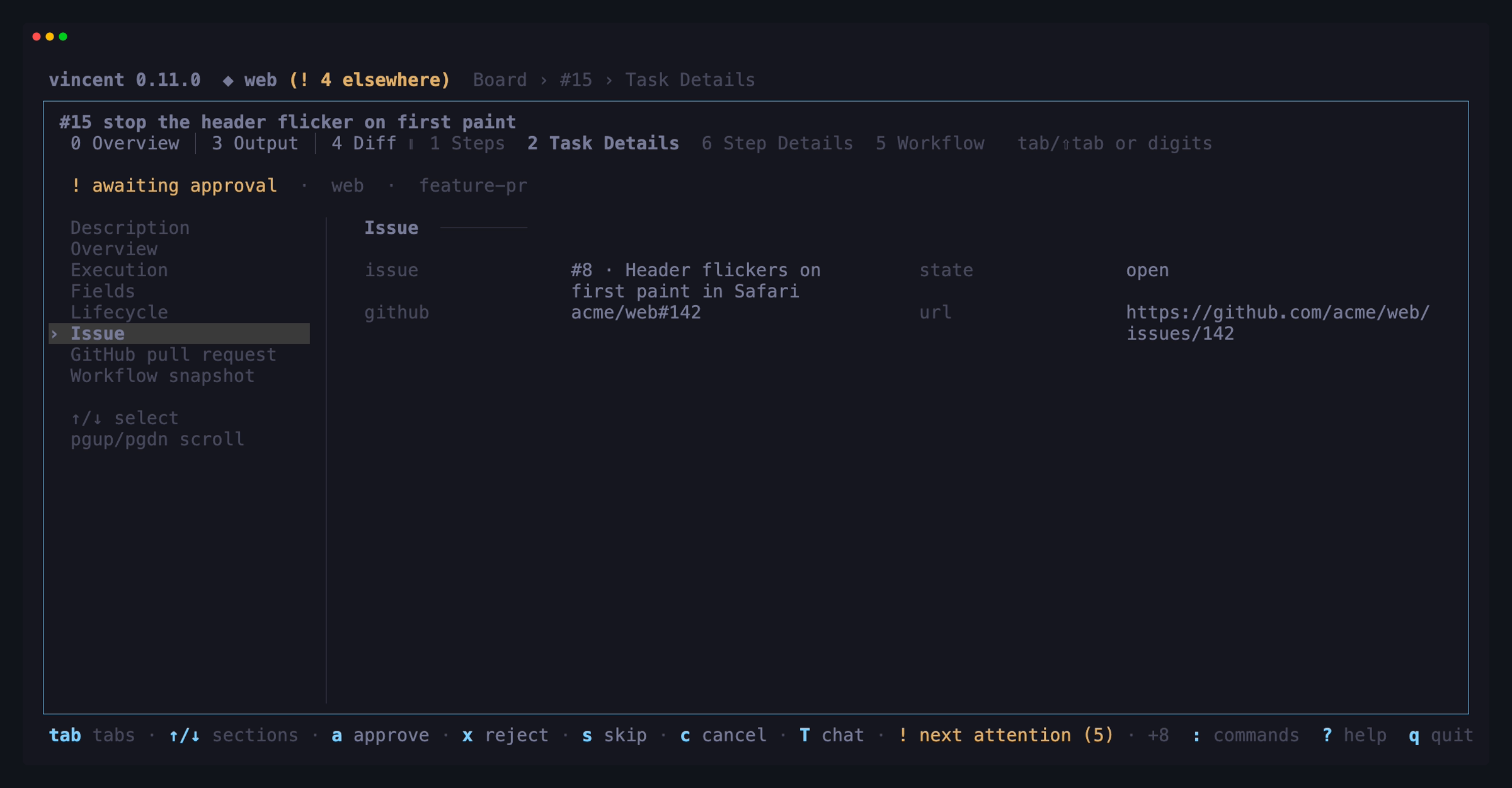Open the Workflow snapshot section
Viewport: 1512px width, 788px height.
(163, 376)
